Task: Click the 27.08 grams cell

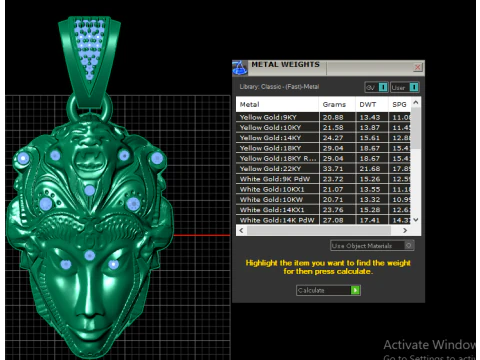Action: pos(337,220)
